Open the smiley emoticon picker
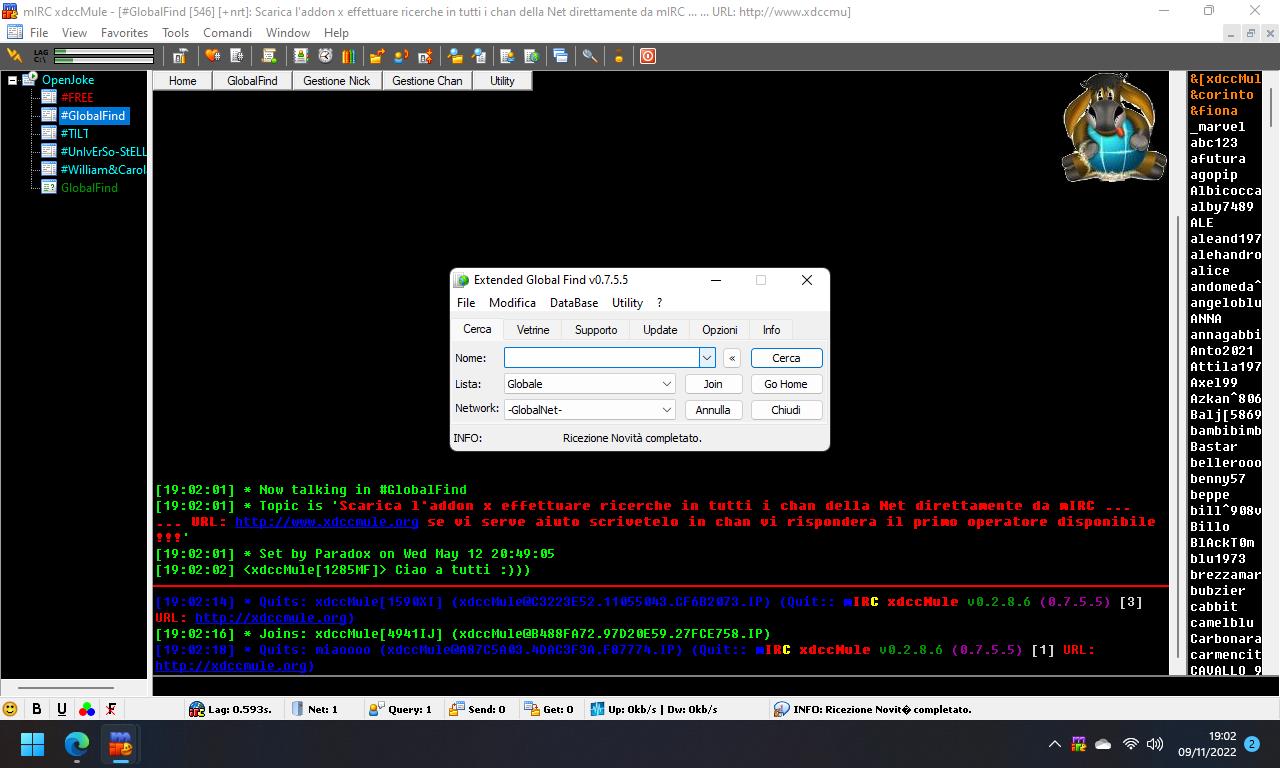The width and height of the screenshot is (1280, 768). point(11,709)
